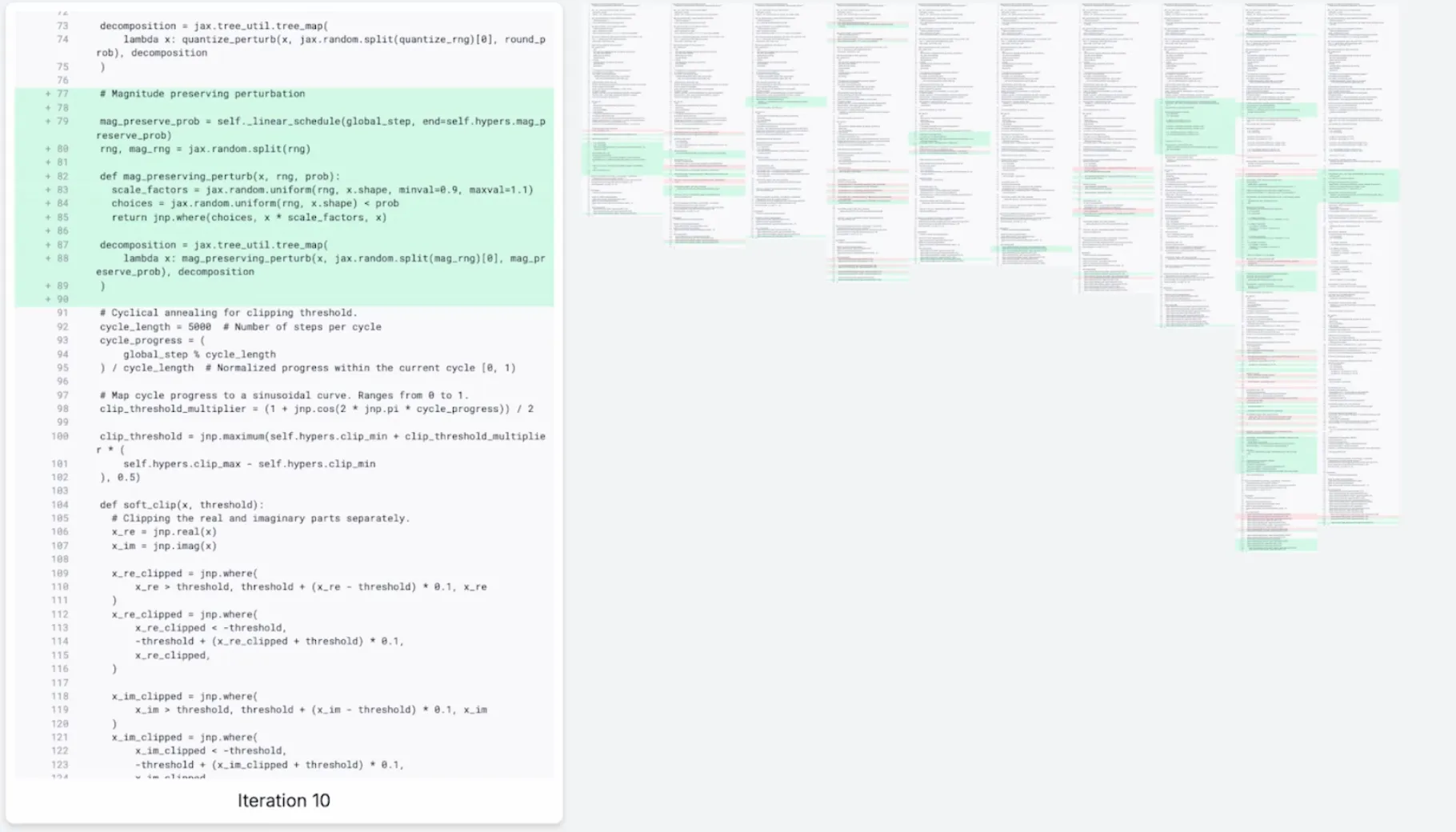Click the "# Cyclical annealing" comment line
This screenshot has height=832, width=1456.
(228, 313)
